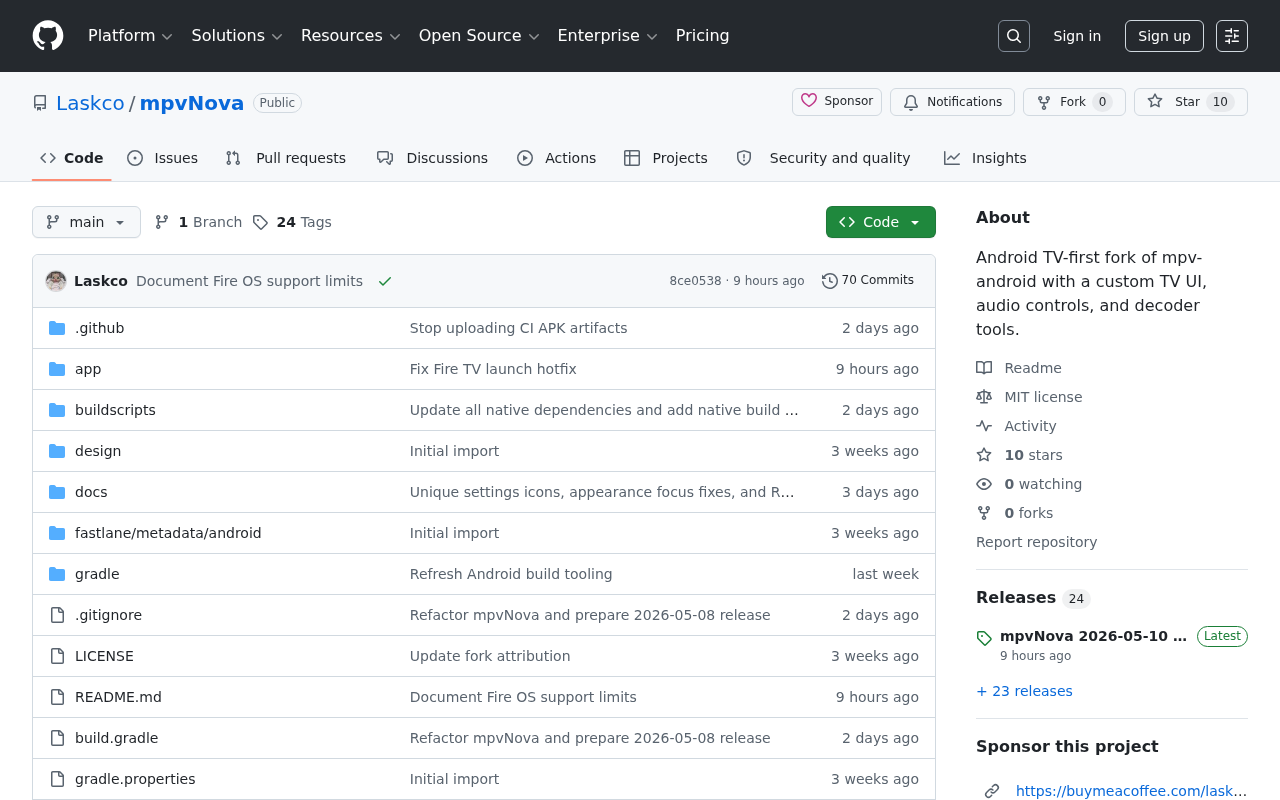Expand the Enterprise menu
Viewport: 1280px width, 800px height.
[607, 36]
